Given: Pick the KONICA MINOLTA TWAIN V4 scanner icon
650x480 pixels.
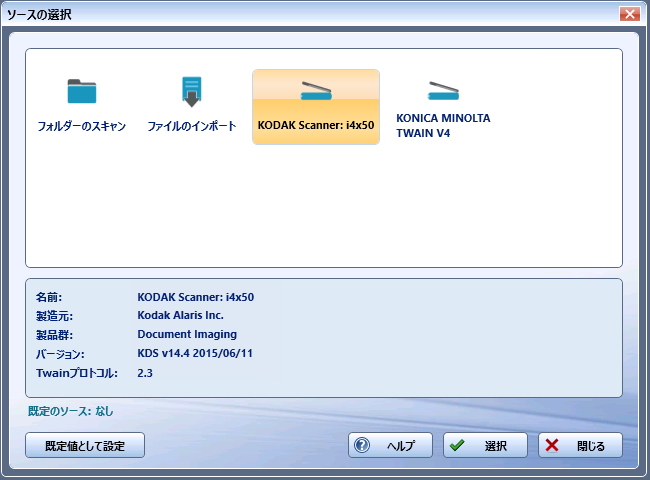Looking at the screenshot, I should point(443,91).
